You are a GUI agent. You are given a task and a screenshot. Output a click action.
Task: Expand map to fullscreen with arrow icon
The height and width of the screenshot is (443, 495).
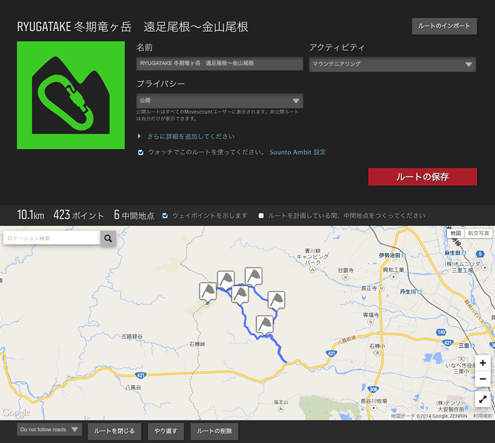(x=482, y=399)
